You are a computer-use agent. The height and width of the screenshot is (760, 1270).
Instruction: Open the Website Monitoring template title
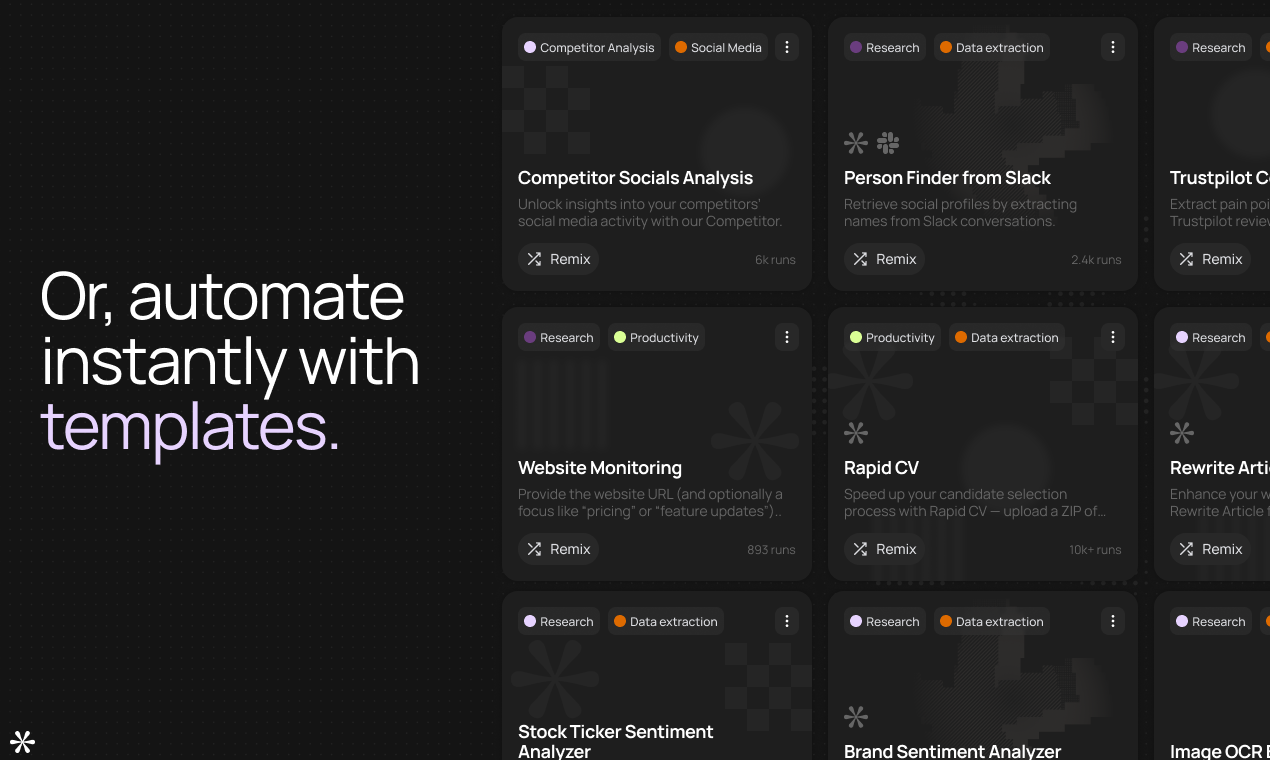600,468
